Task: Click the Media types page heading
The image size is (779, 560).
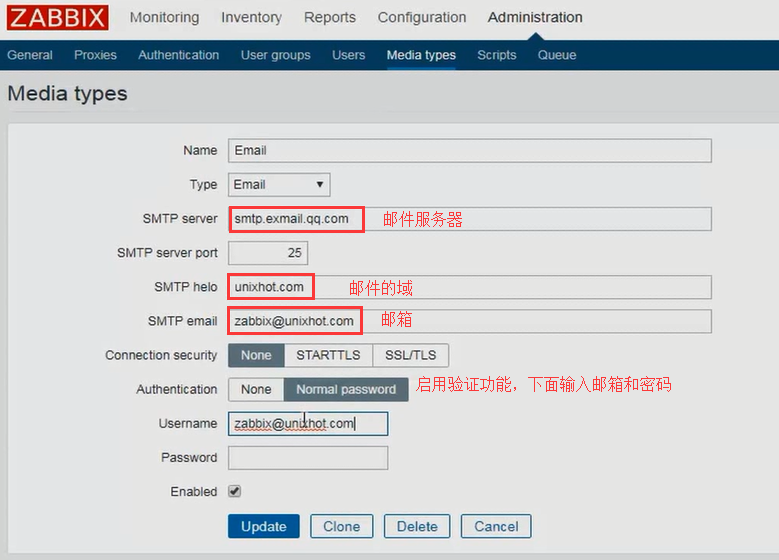Action: point(68,94)
